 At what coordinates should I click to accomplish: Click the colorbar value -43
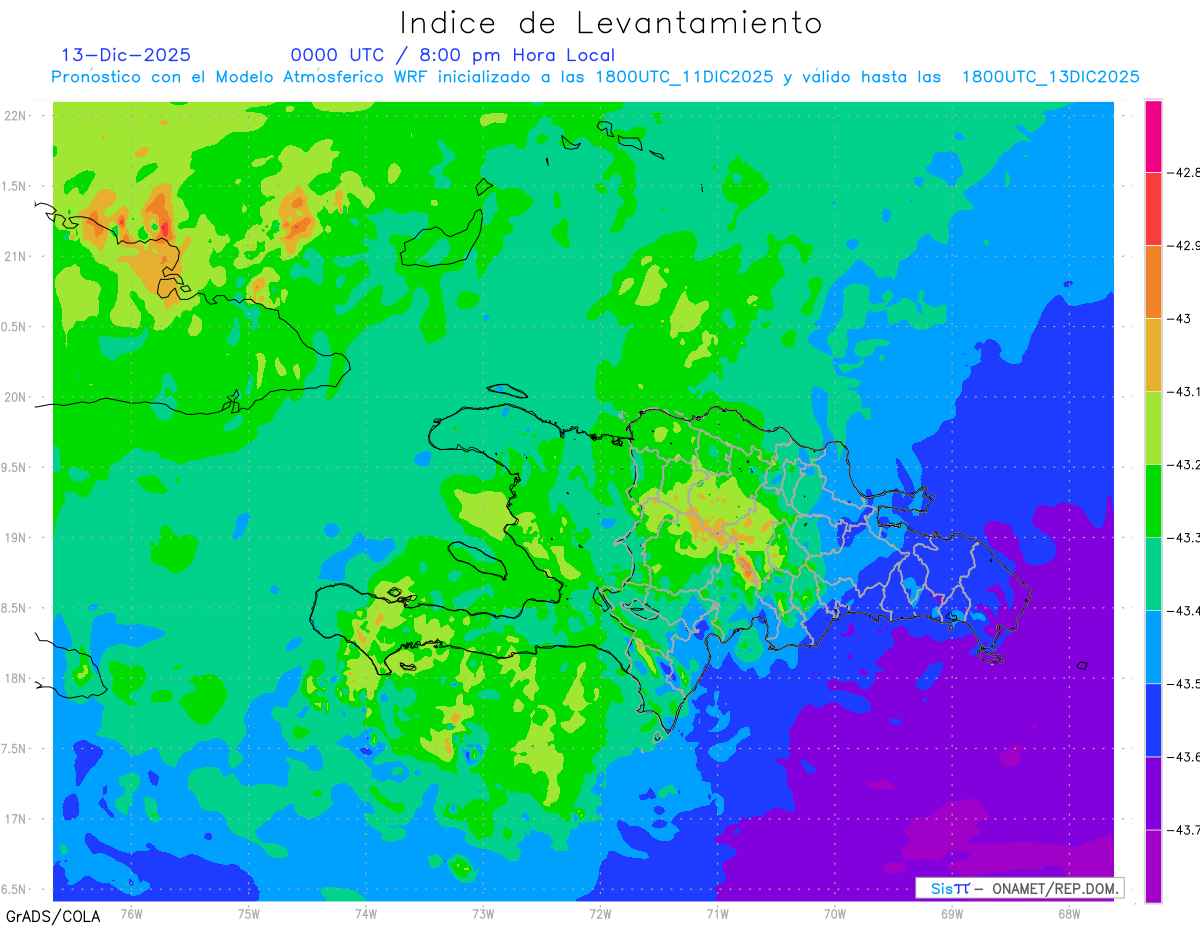pos(1179,318)
